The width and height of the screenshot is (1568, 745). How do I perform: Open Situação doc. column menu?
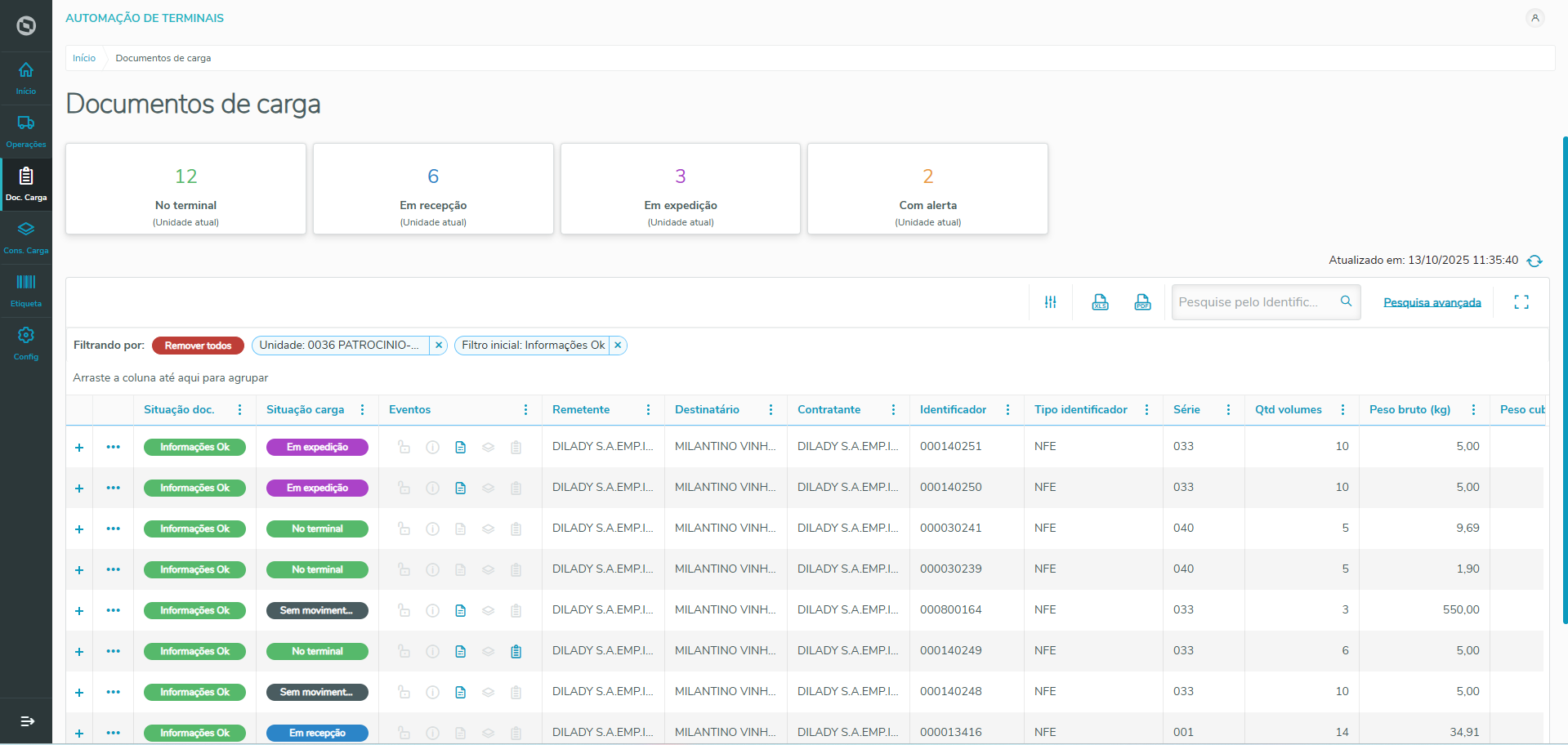[239, 410]
